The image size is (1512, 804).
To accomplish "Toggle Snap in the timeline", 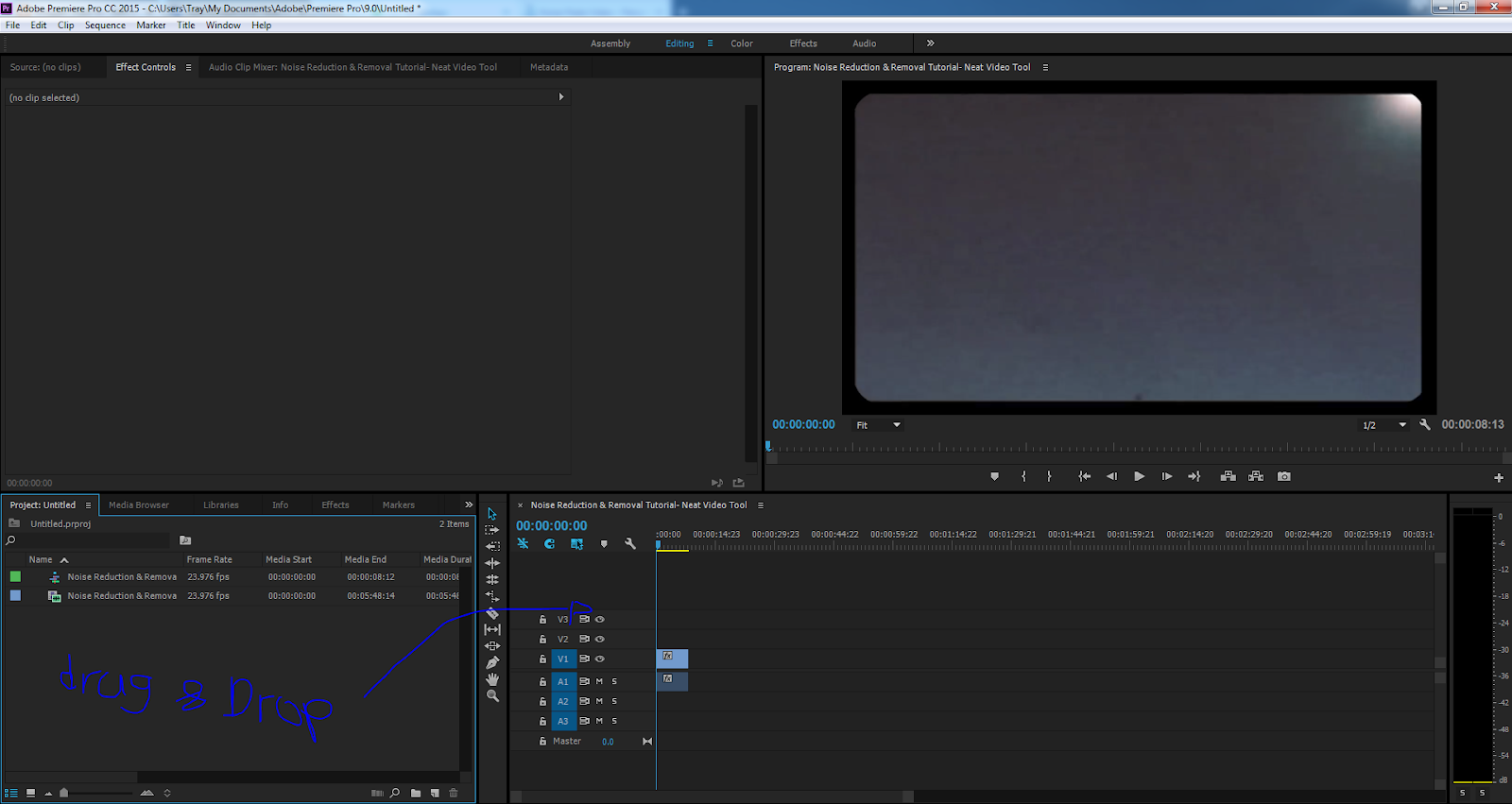I will click(549, 543).
